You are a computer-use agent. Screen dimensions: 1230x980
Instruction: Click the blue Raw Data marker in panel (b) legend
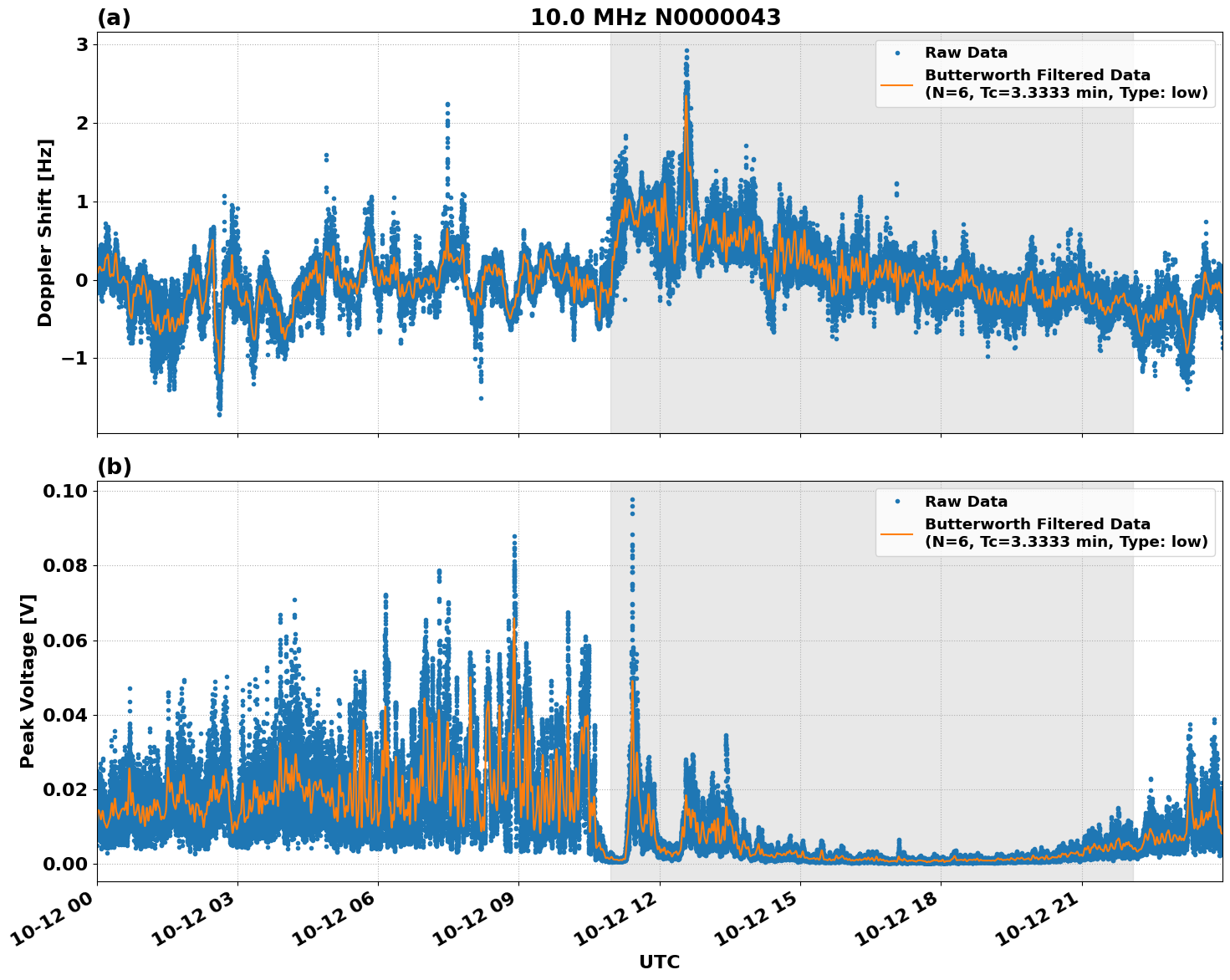click(x=896, y=502)
